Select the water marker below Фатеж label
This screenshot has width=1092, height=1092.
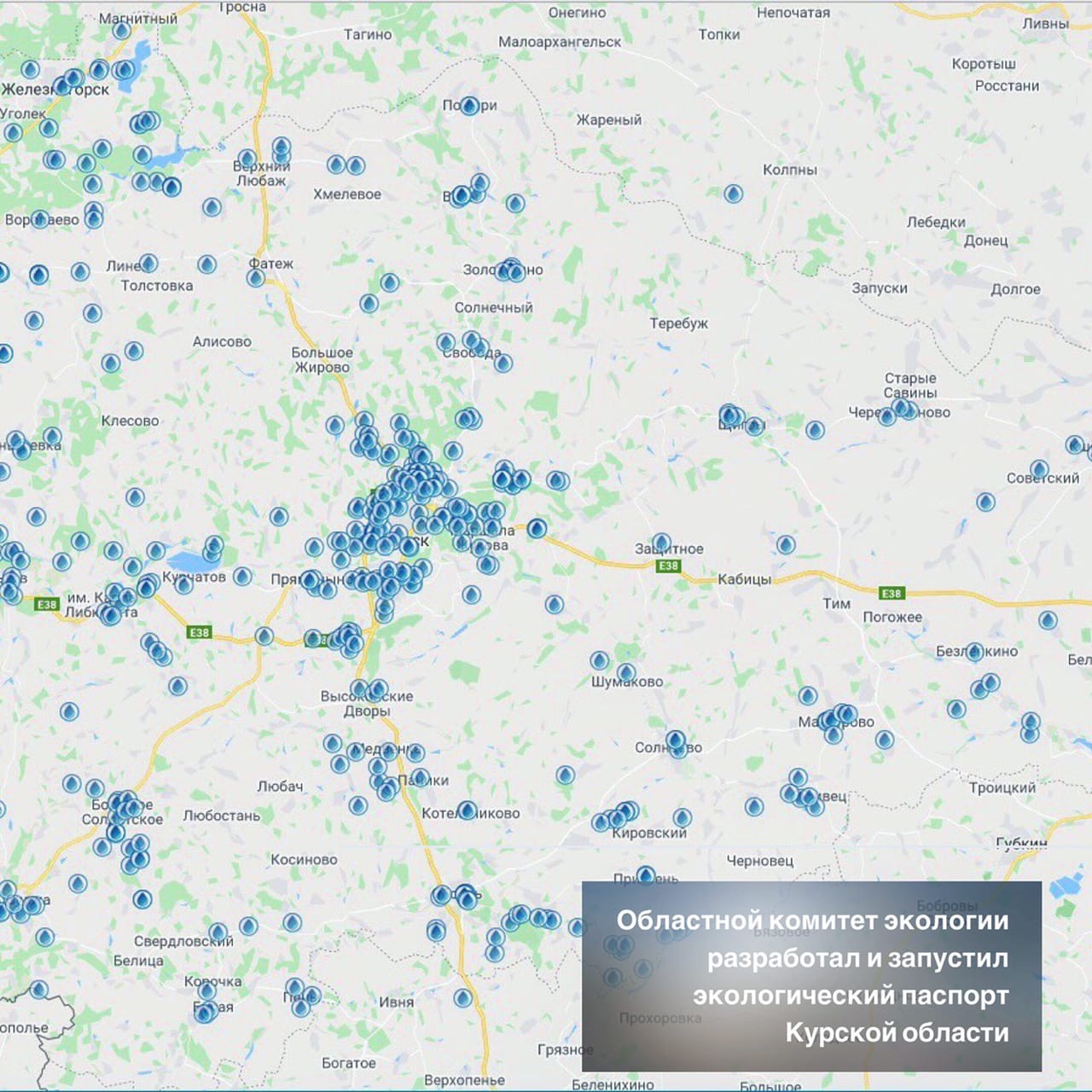pyautogui.click(x=256, y=278)
